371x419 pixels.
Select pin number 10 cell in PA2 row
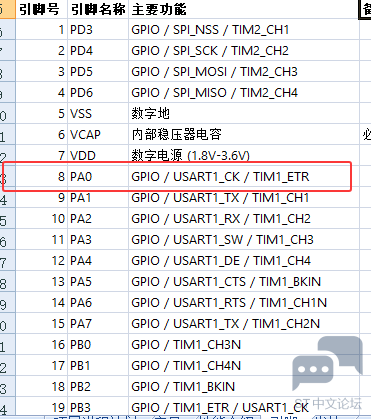coord(42,219)
